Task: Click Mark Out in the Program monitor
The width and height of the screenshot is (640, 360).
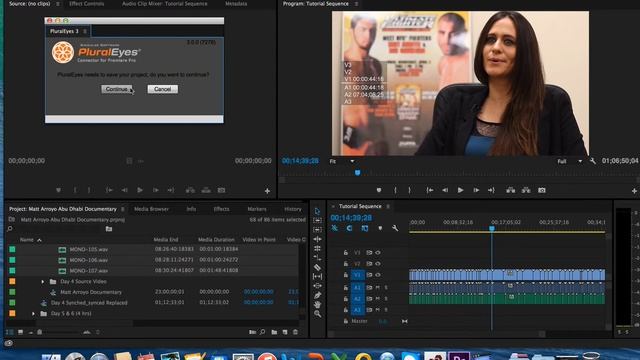Action: tap(409, 190)
